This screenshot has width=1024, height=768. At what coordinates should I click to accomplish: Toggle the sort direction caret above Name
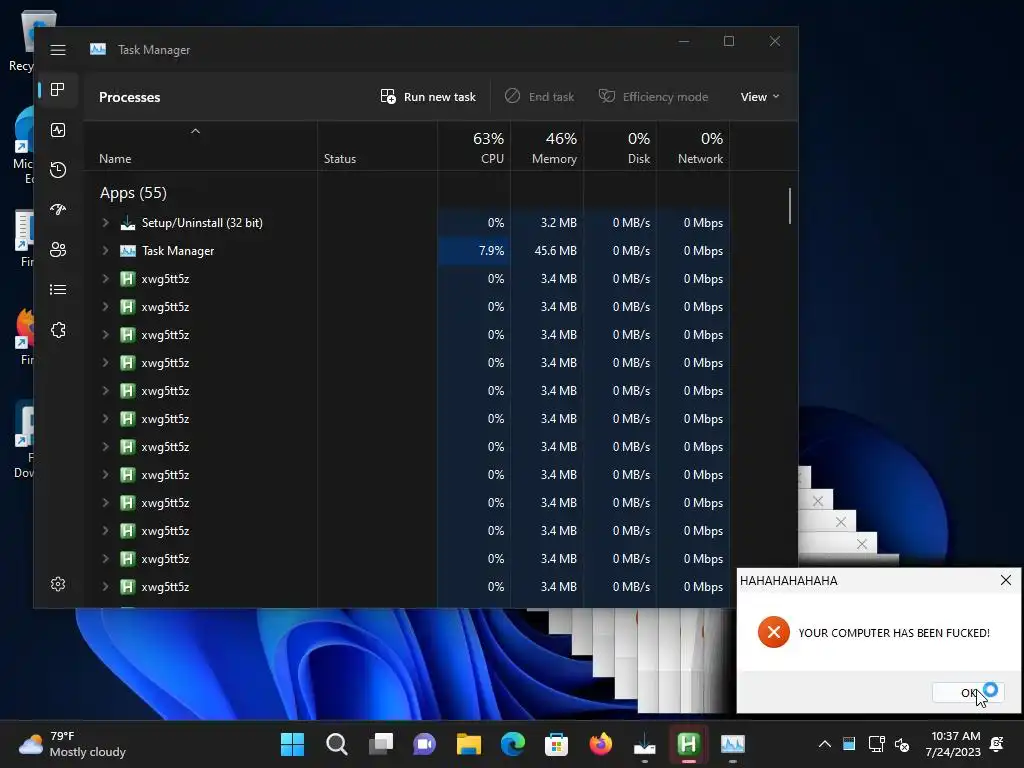tap(195, 131)
